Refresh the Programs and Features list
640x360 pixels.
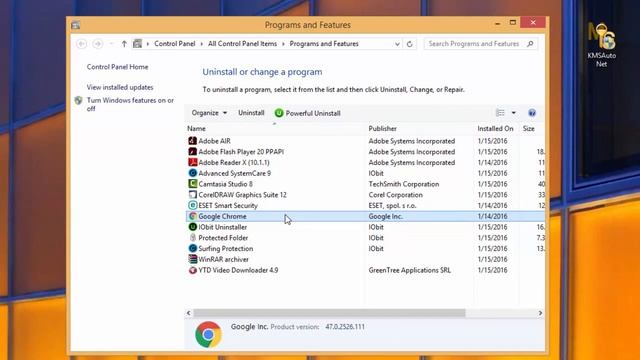[x=409, y=44]
